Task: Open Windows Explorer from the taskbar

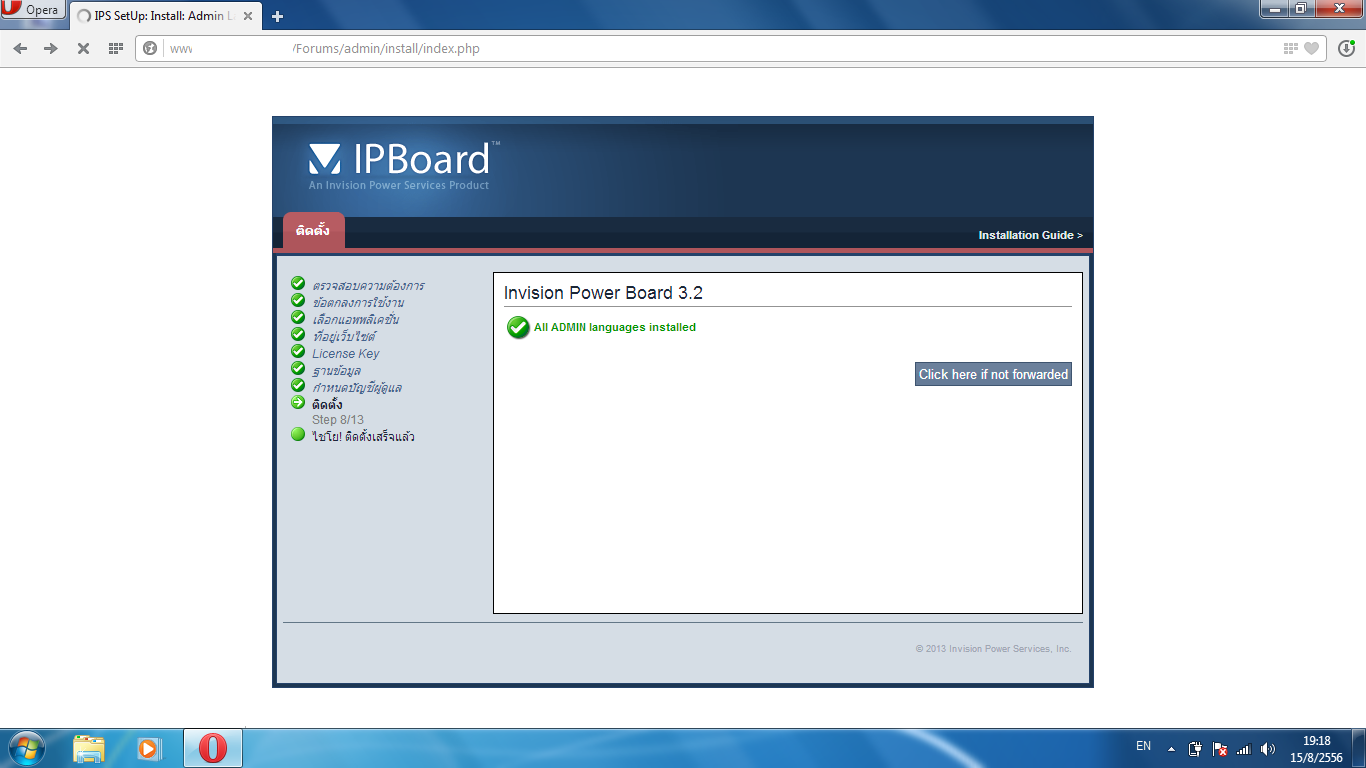Action: (x=89, y=748)
